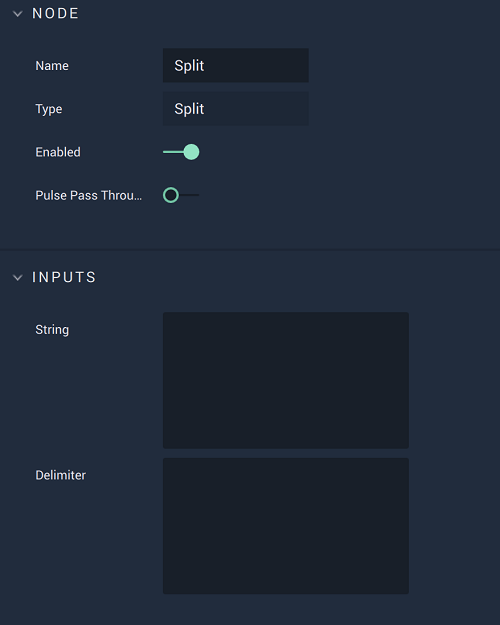Click the NODE section header title
Screen dimensions: 500x625
point(55,14)
